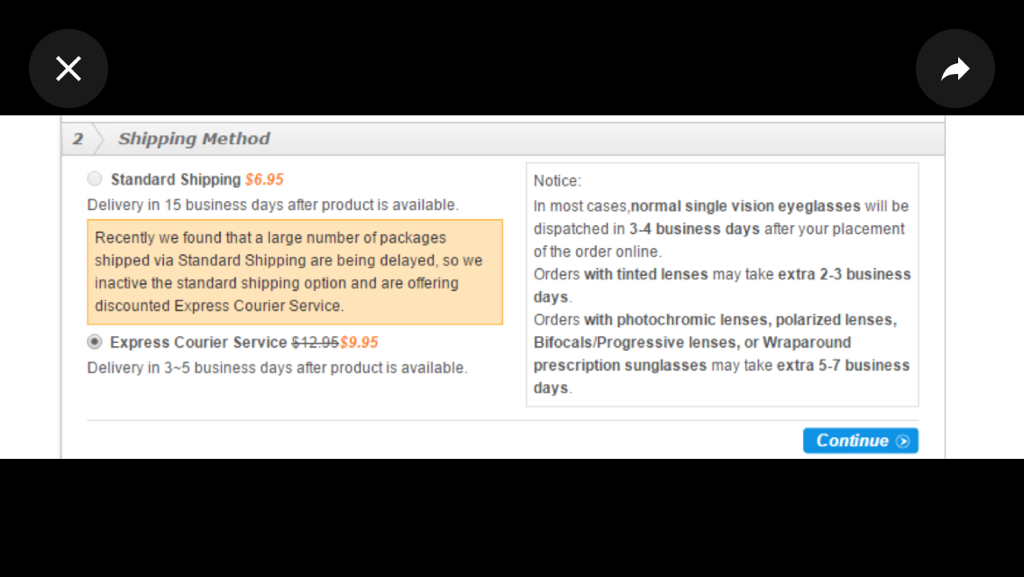Viewport: 1024px width, 577px height.
Task: Click the orange delayed-packages warning box
Action: [295, 272]
